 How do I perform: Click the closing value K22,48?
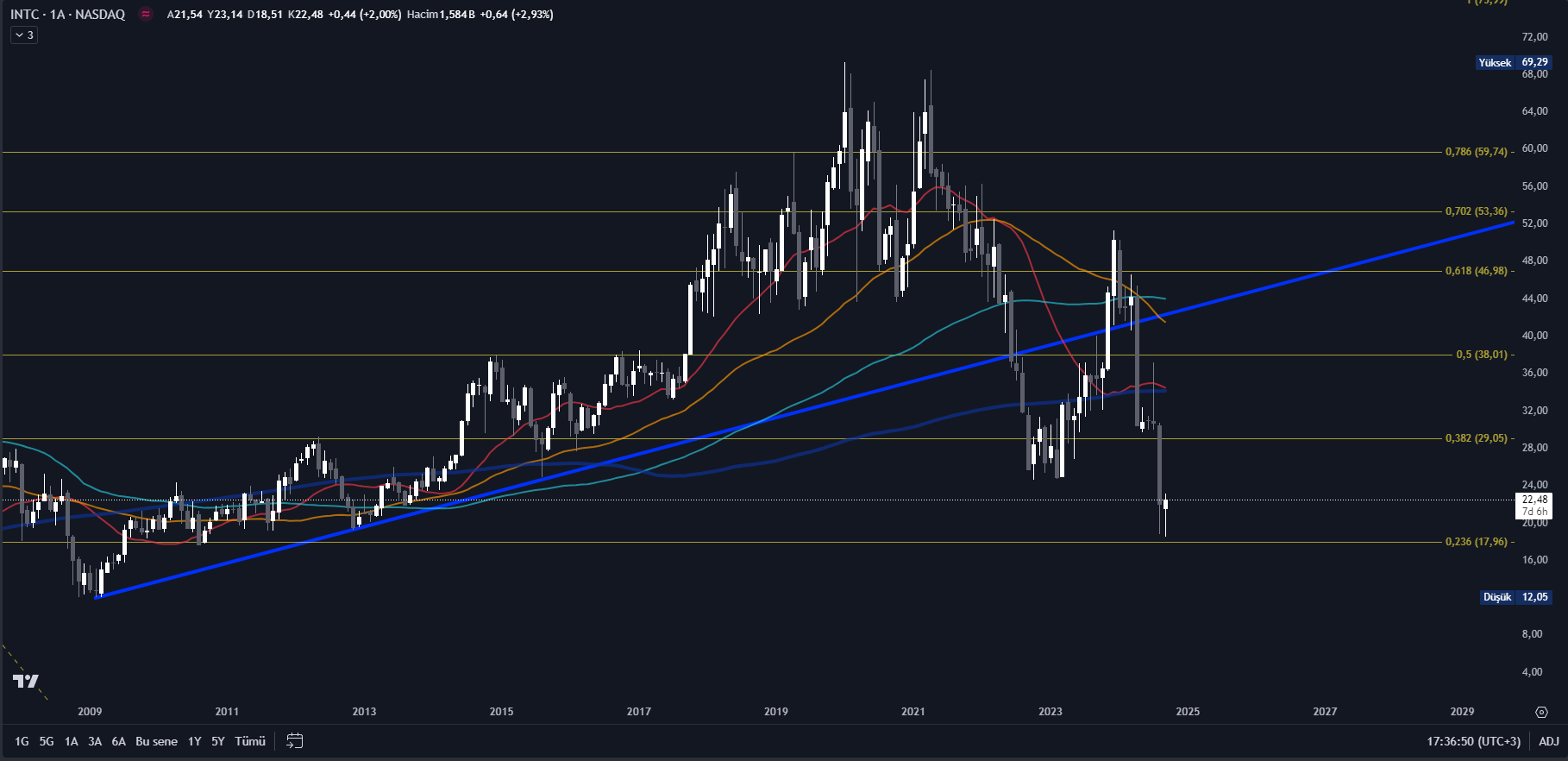pos(305,15)
